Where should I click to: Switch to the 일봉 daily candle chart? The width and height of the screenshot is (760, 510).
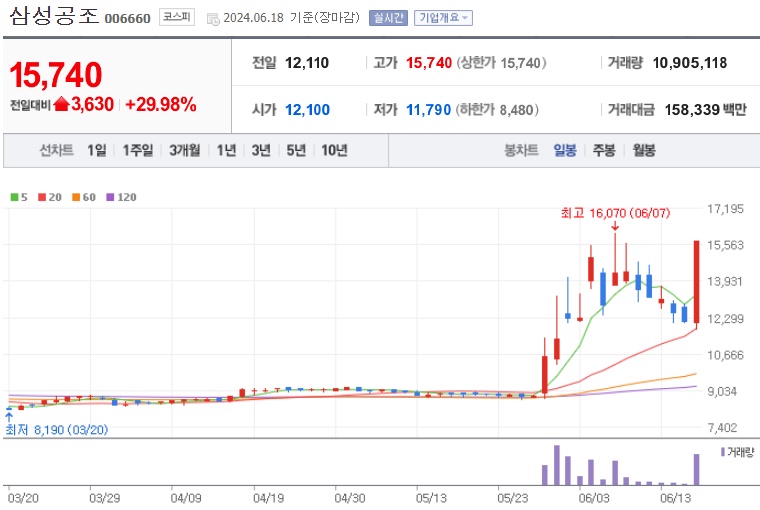click(565, 150)
